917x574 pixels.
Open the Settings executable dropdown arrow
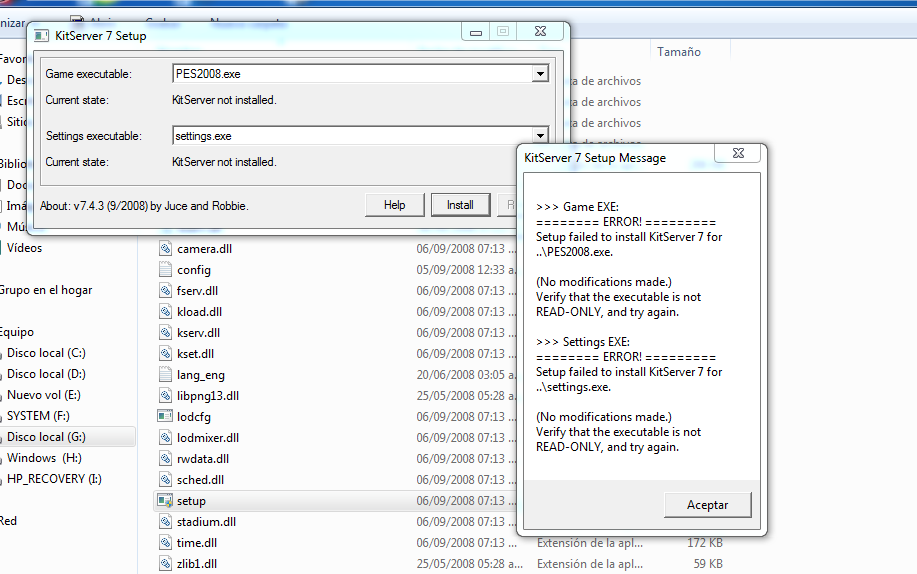click(x=540, y=136)
